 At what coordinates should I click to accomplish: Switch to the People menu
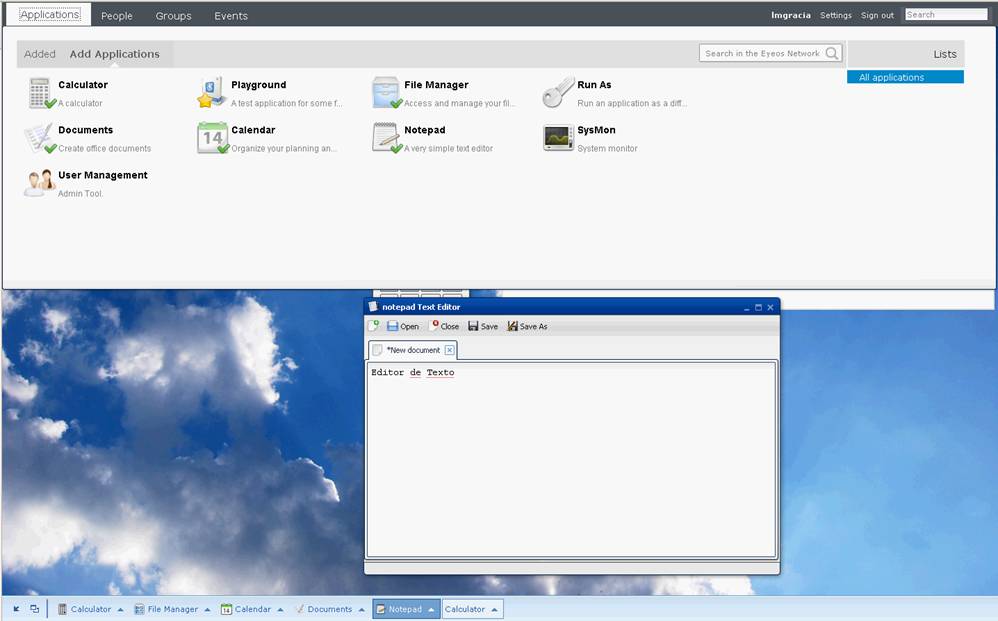pyautogui.click(x=117, y=16)
